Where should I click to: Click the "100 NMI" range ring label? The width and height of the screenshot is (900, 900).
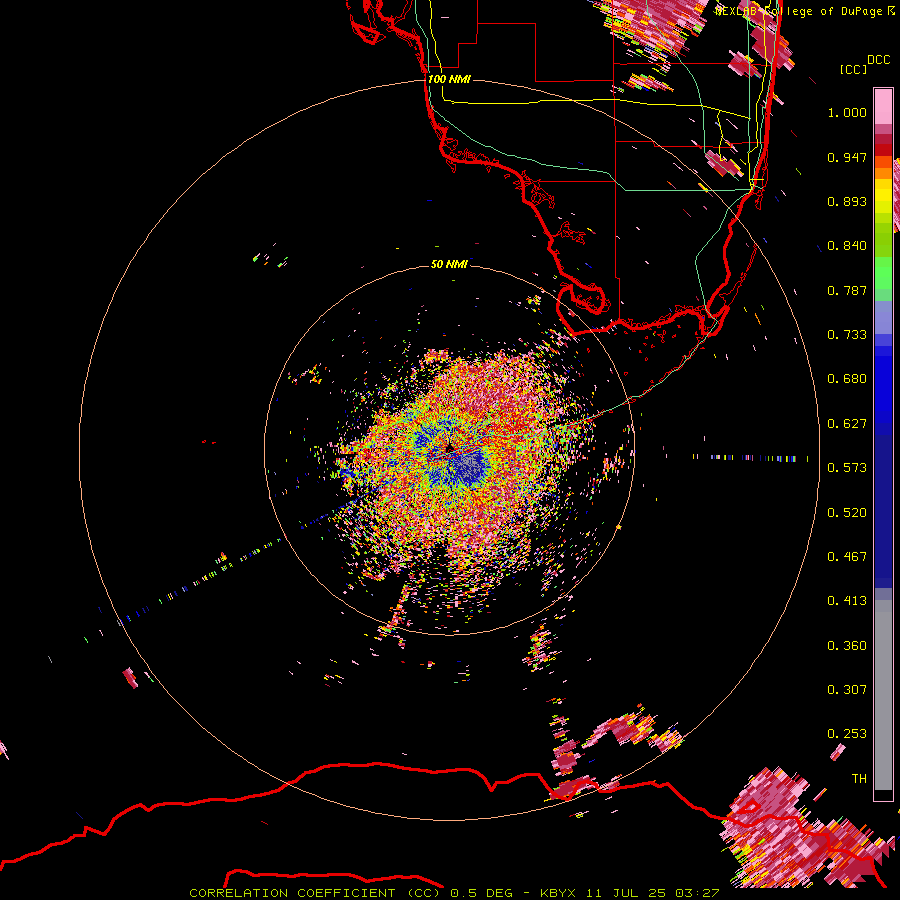[x=449, y=79]
